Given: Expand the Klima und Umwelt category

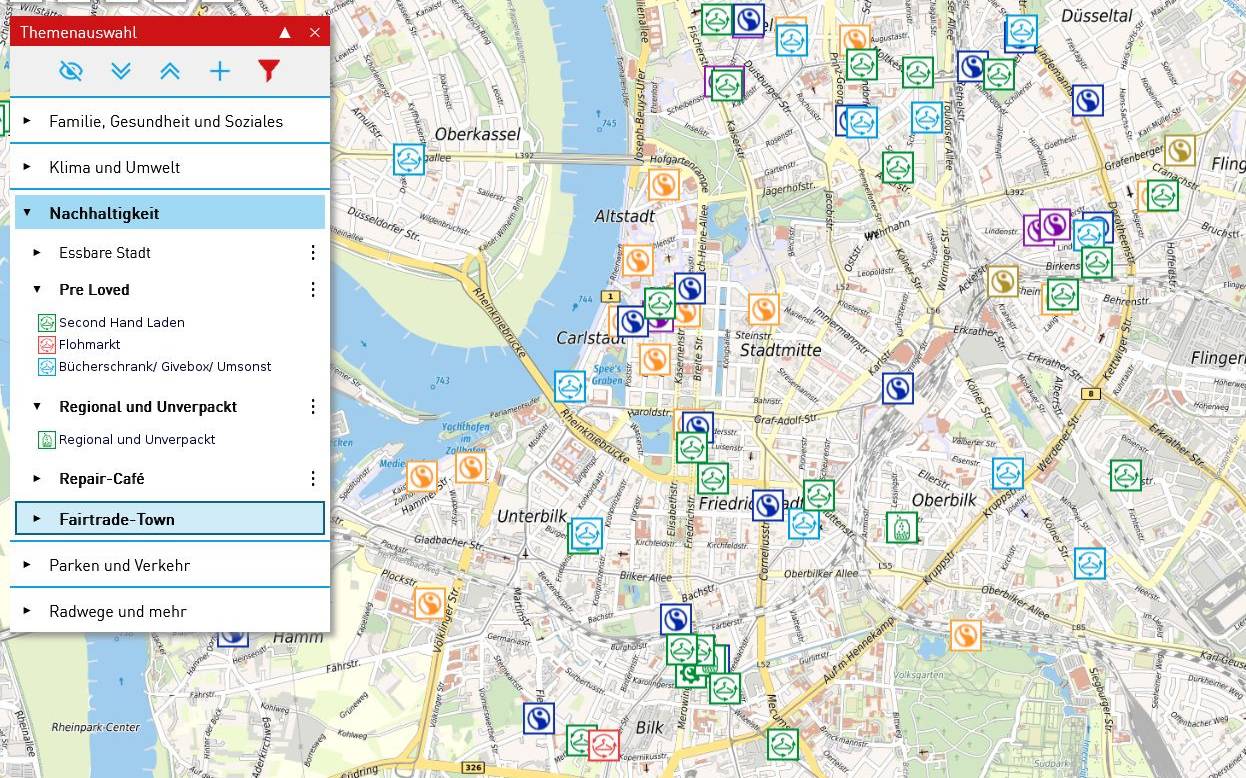Looking at the screenshot, I should 114,167.
